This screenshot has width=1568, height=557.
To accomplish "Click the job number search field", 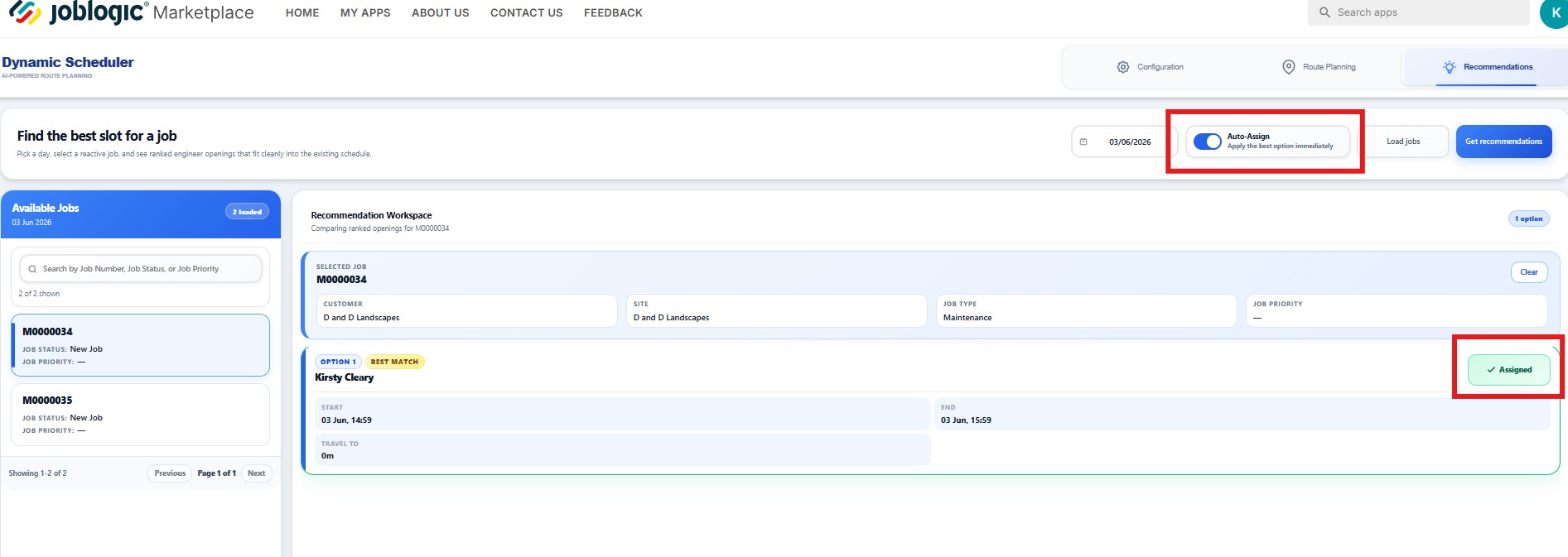I will tap(140, 269).
